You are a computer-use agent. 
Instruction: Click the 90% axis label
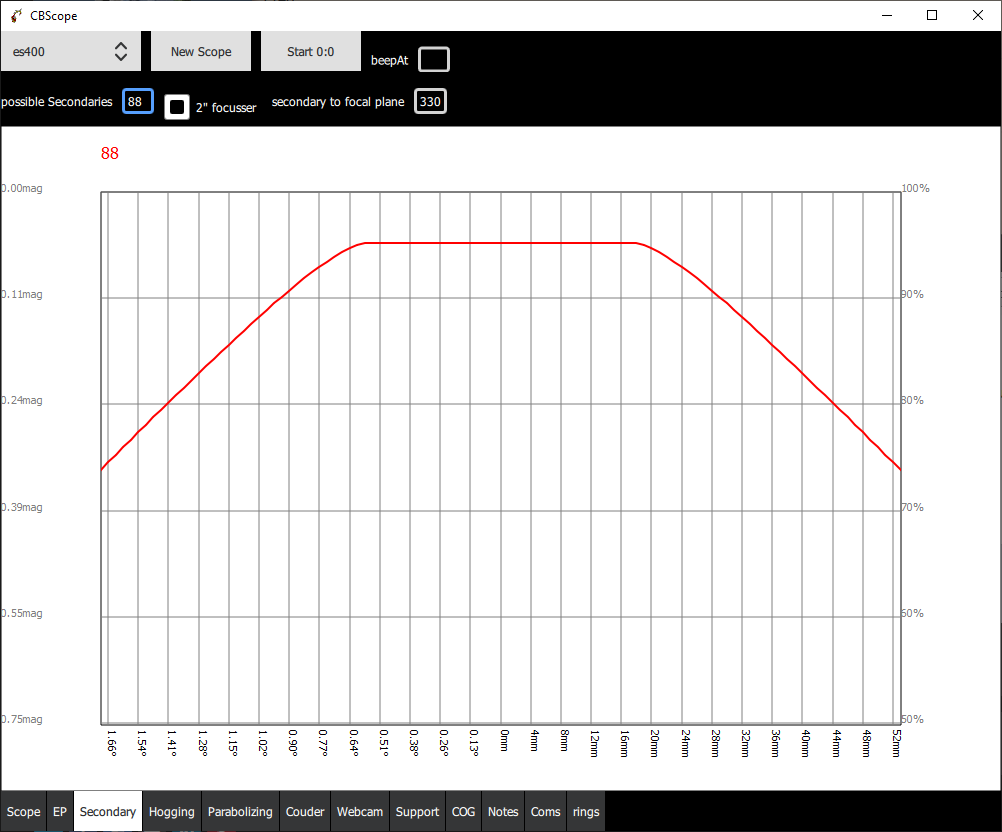click(913, 295)
